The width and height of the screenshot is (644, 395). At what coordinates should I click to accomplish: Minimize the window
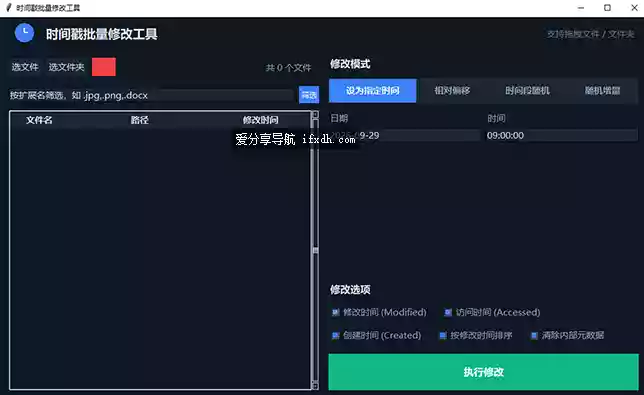[581, 8]
